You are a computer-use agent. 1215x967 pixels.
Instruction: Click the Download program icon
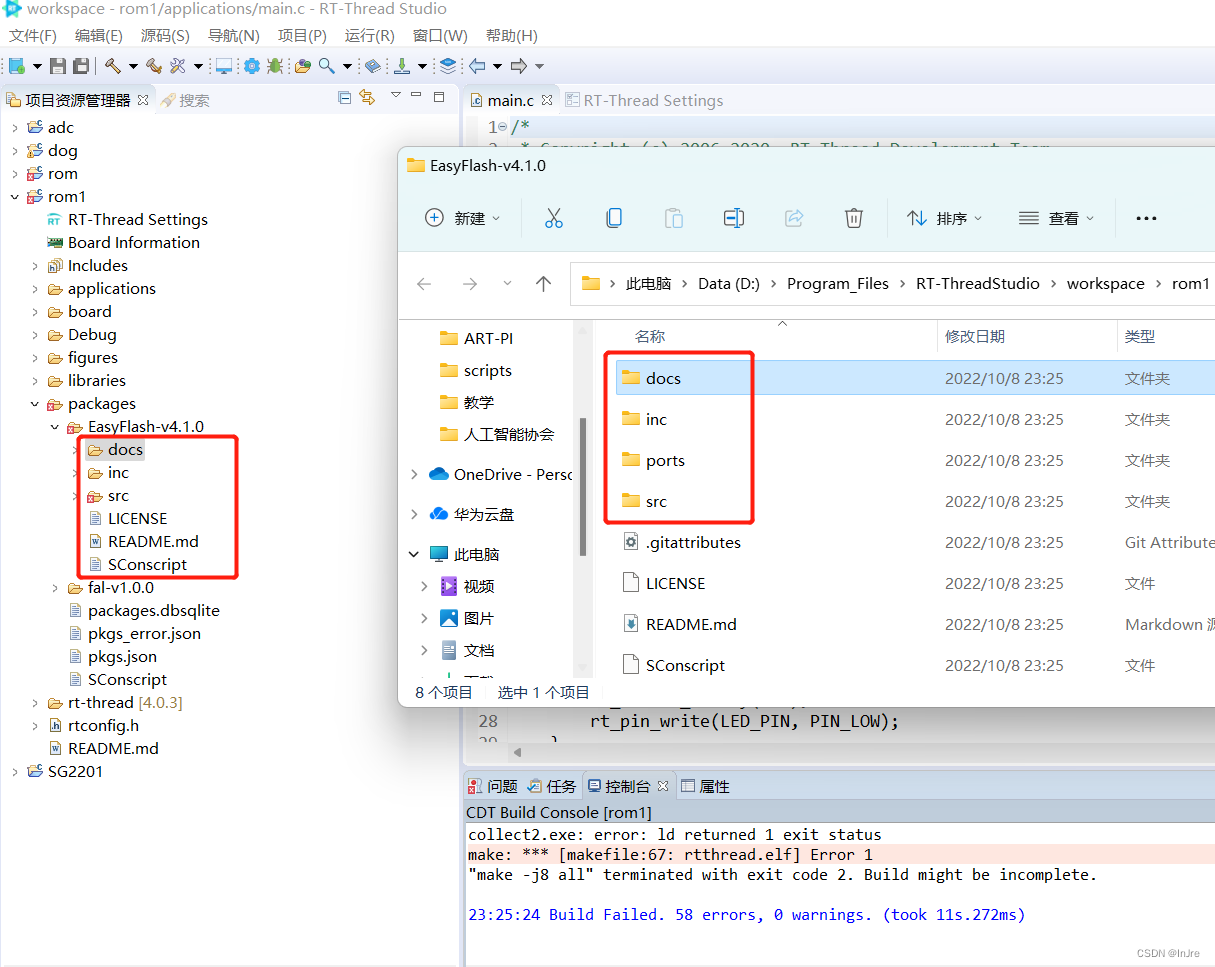pos(401,66)
